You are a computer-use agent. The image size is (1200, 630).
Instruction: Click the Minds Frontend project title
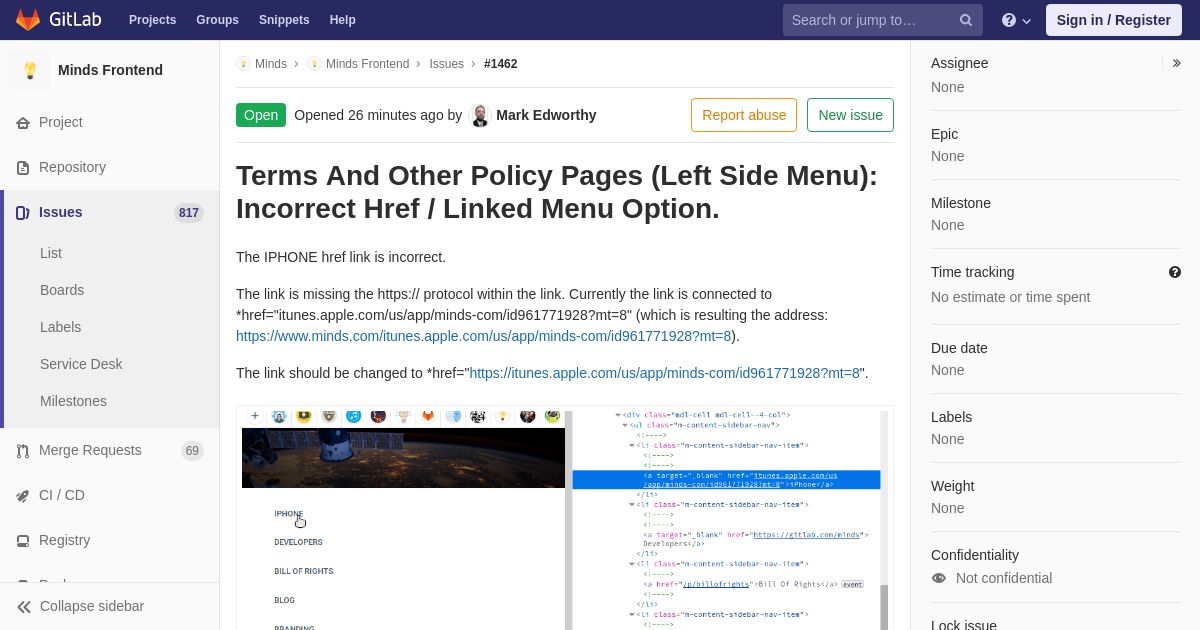[110, 70]
